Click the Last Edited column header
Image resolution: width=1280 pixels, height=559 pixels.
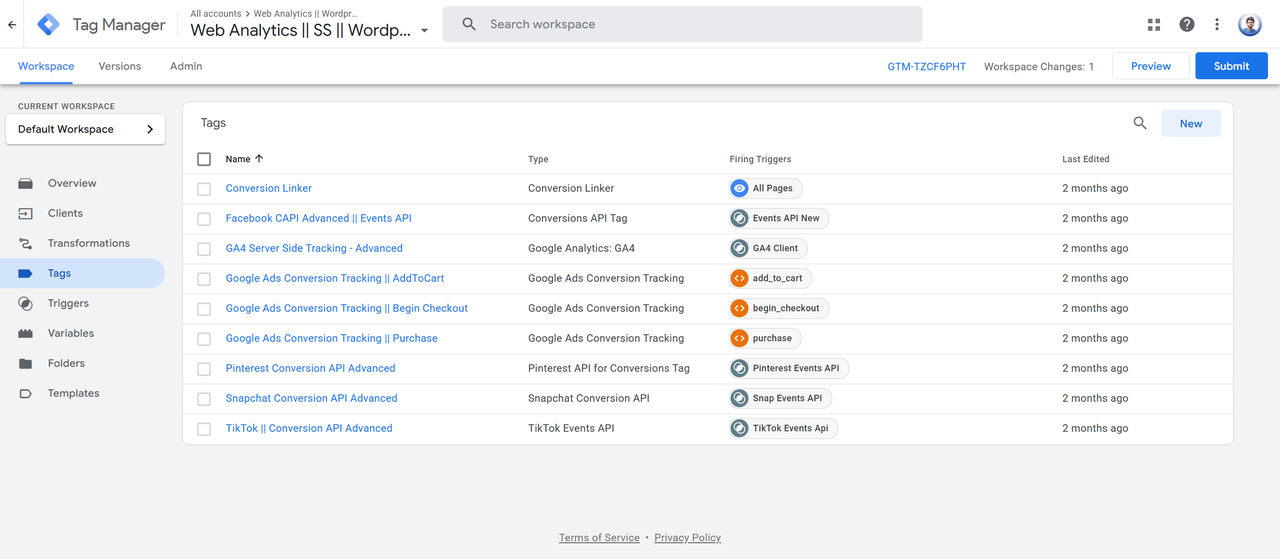click(x=1086, y=159)
